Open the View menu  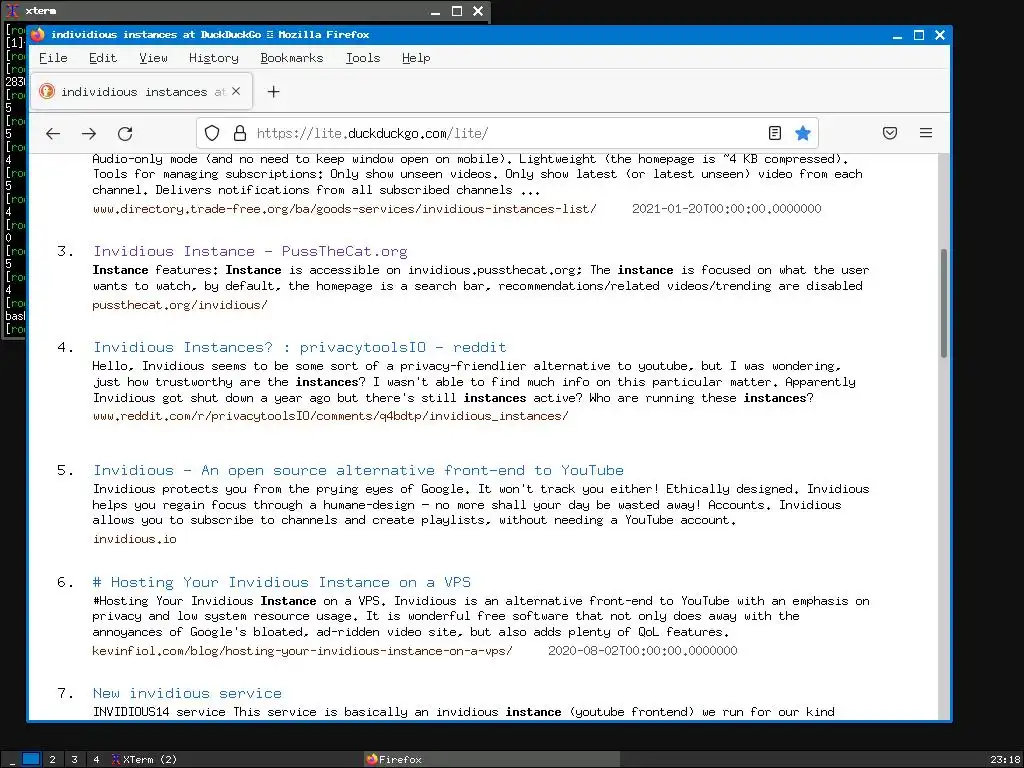[153, 58]
